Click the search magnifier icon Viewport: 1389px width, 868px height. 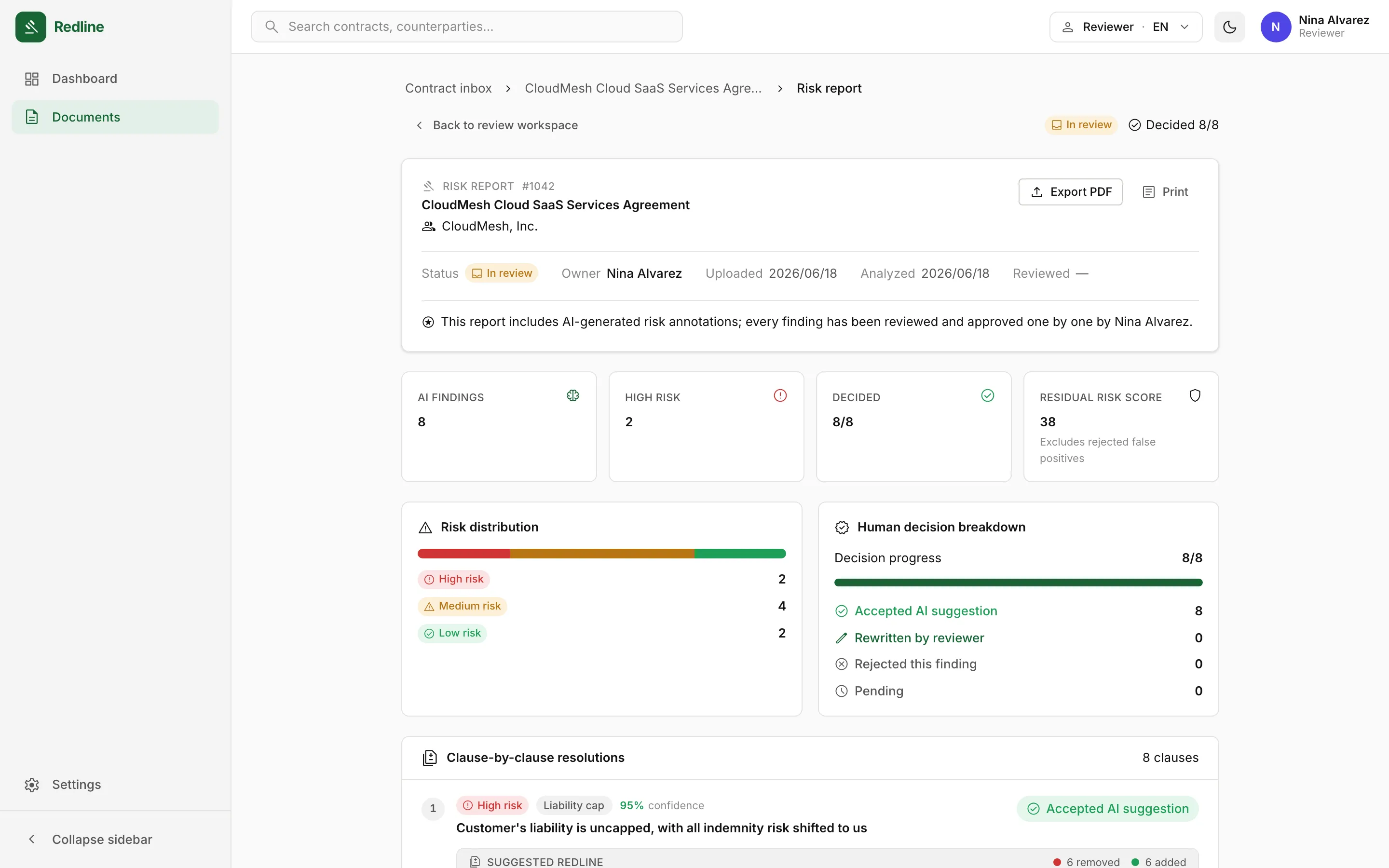(272, 27)
